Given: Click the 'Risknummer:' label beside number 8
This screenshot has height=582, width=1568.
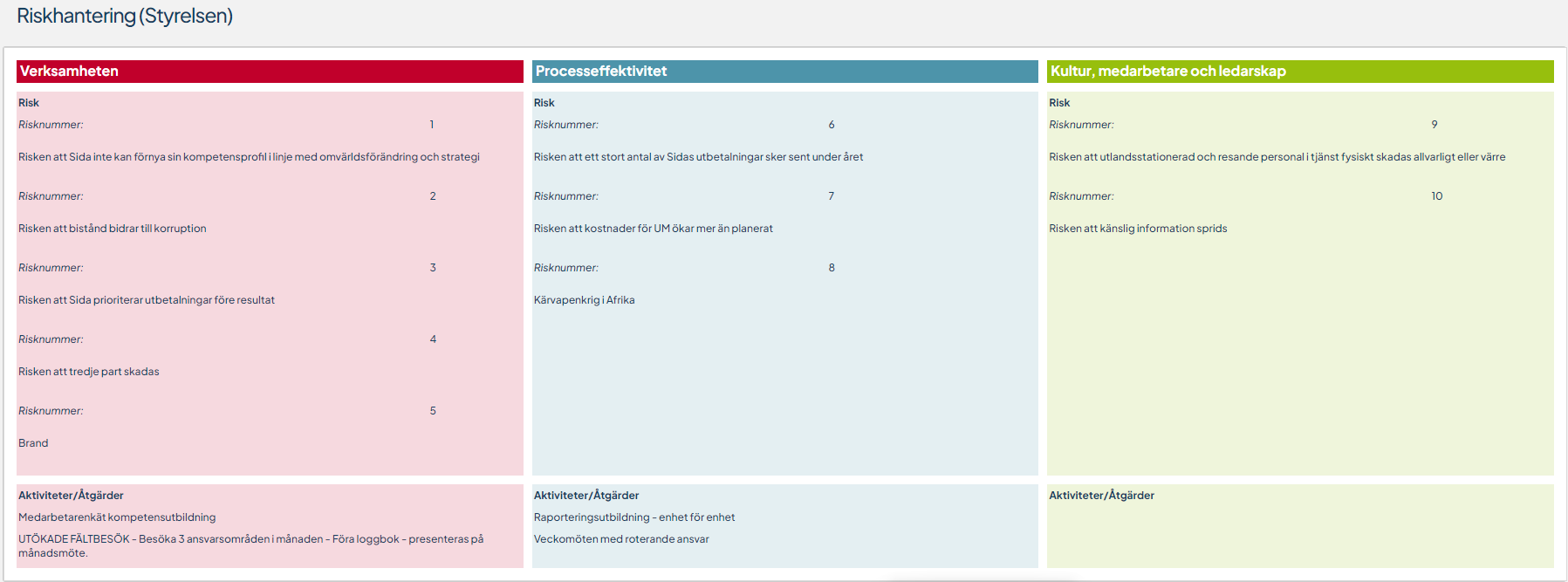Looking at the screenshot, I should coord(566,268).
